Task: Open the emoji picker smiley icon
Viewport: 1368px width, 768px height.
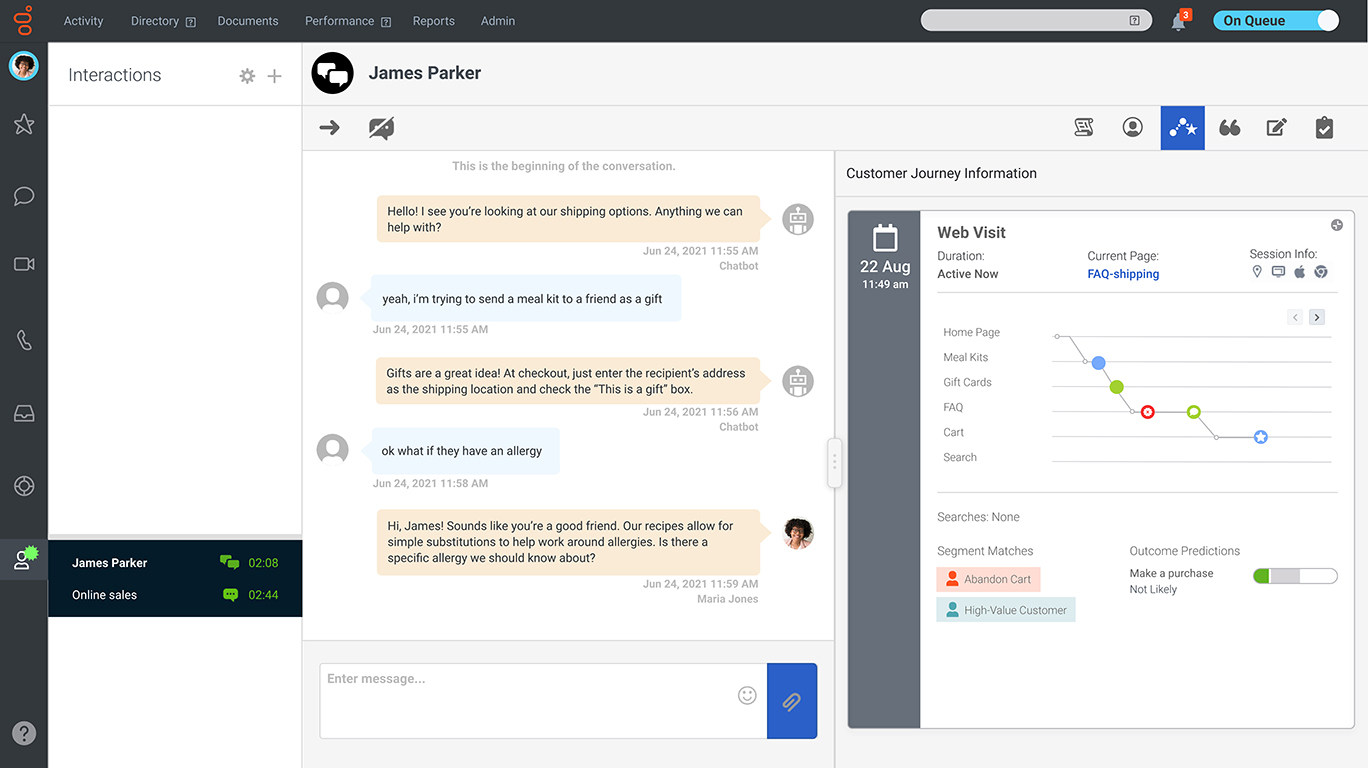Action: click(x=747, y=695)
